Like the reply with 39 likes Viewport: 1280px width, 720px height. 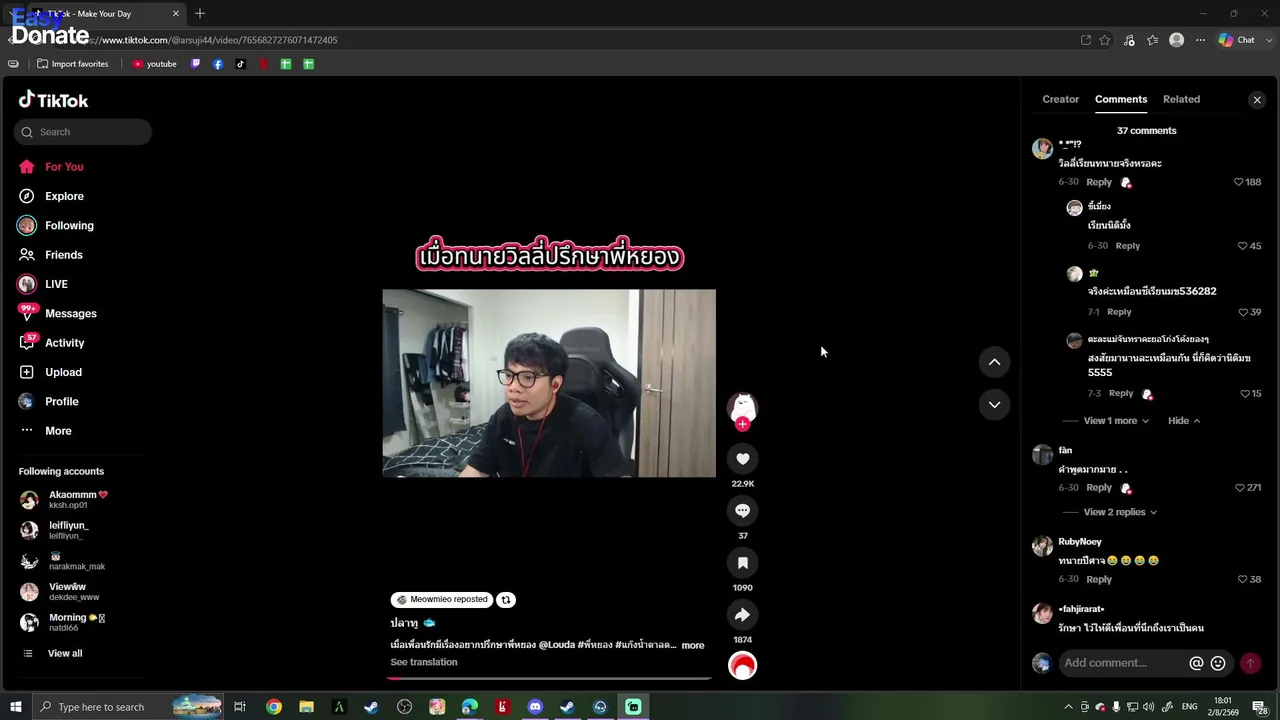coord(1243,312)
